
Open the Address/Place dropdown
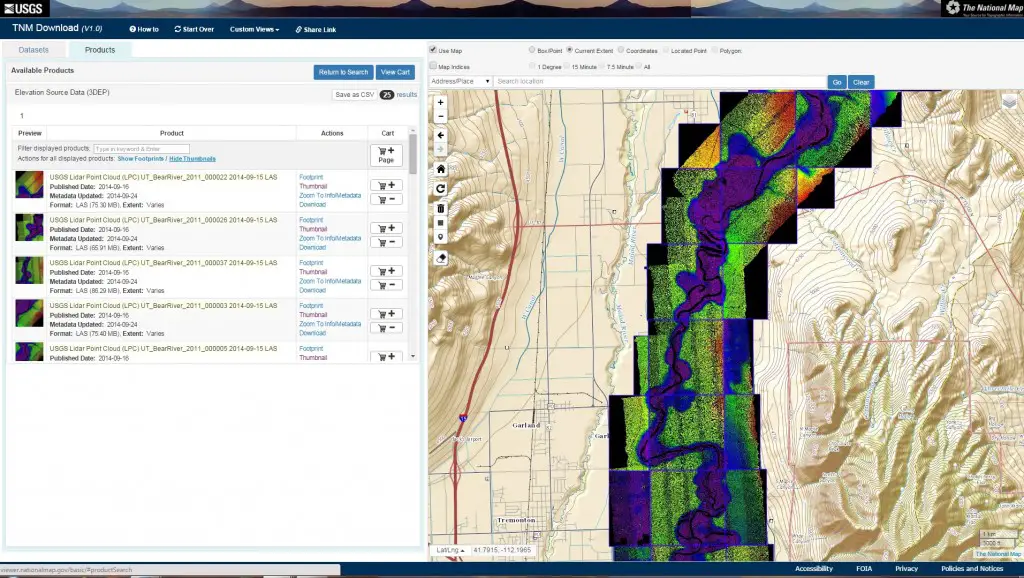pyautogui.click(x=460, y=82)
